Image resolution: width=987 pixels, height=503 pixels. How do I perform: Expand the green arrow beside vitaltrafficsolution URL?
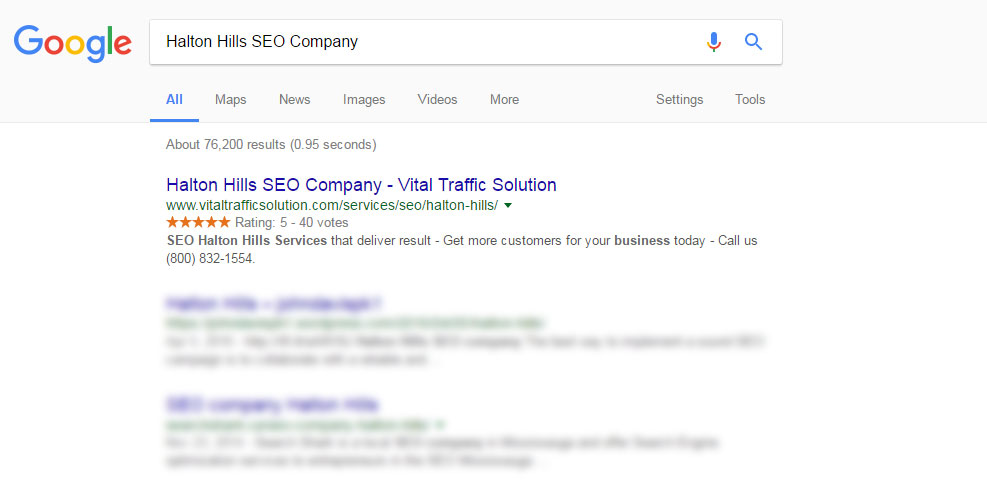(508, 205)
